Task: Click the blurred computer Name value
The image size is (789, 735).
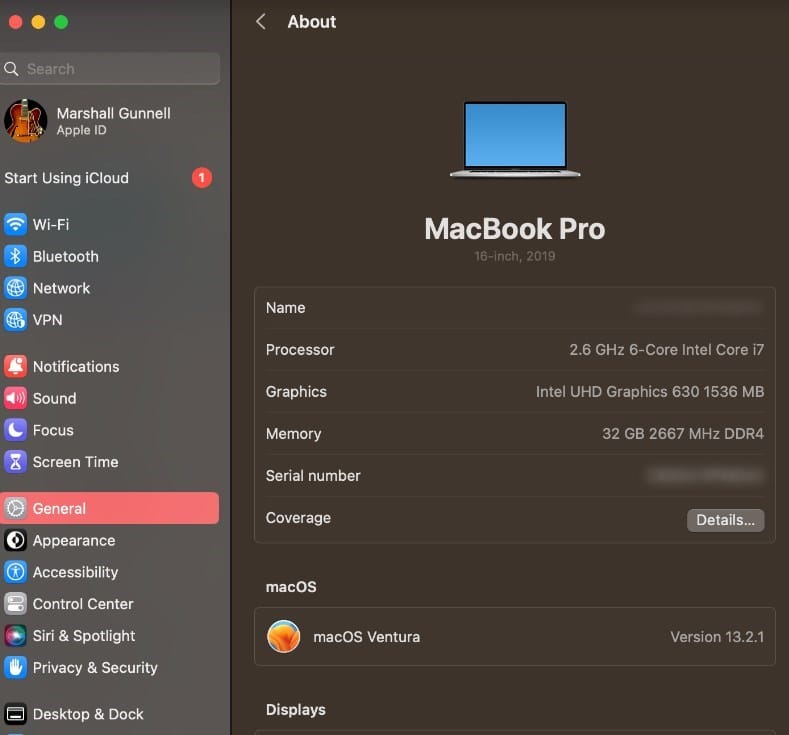Action: coord(698,307)
